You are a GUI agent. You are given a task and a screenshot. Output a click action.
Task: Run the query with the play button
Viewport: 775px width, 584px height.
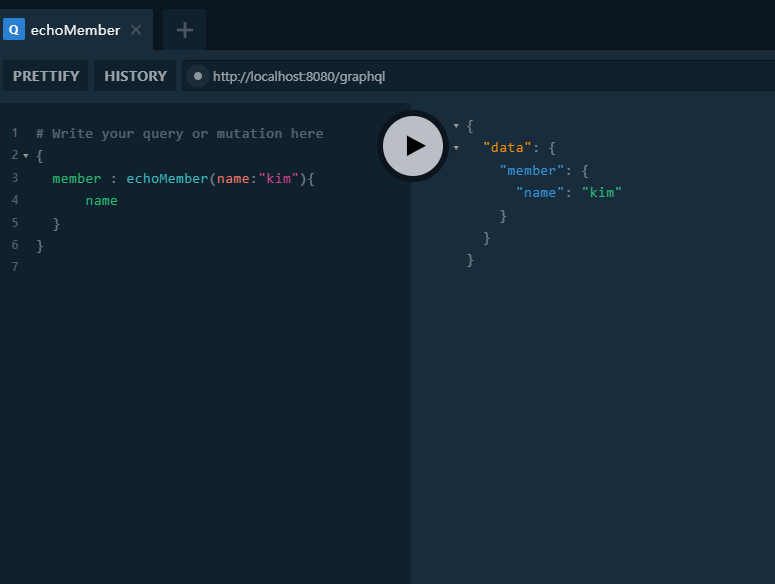413,146
